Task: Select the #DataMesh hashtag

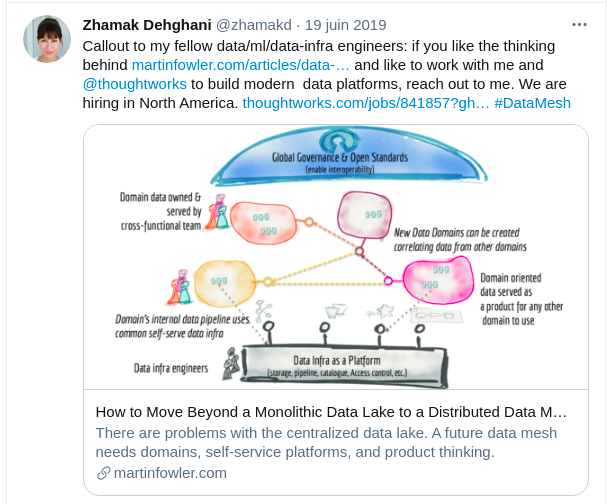Action: point(533,103)
